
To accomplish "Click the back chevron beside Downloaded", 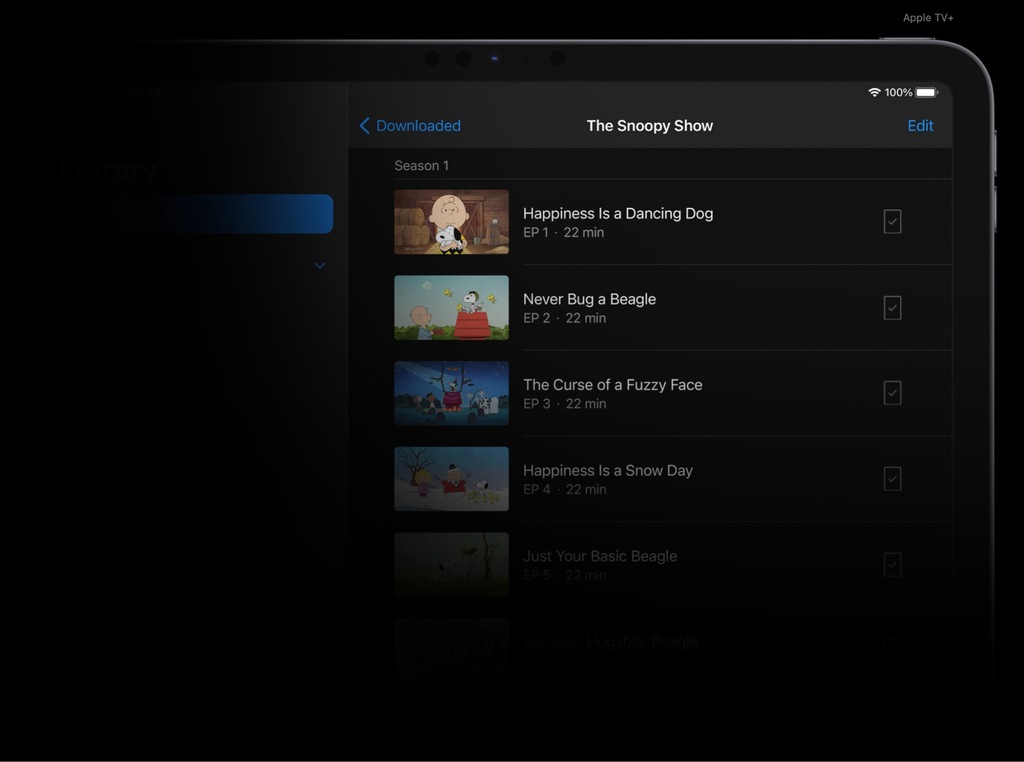I will [x=364, y=125].
